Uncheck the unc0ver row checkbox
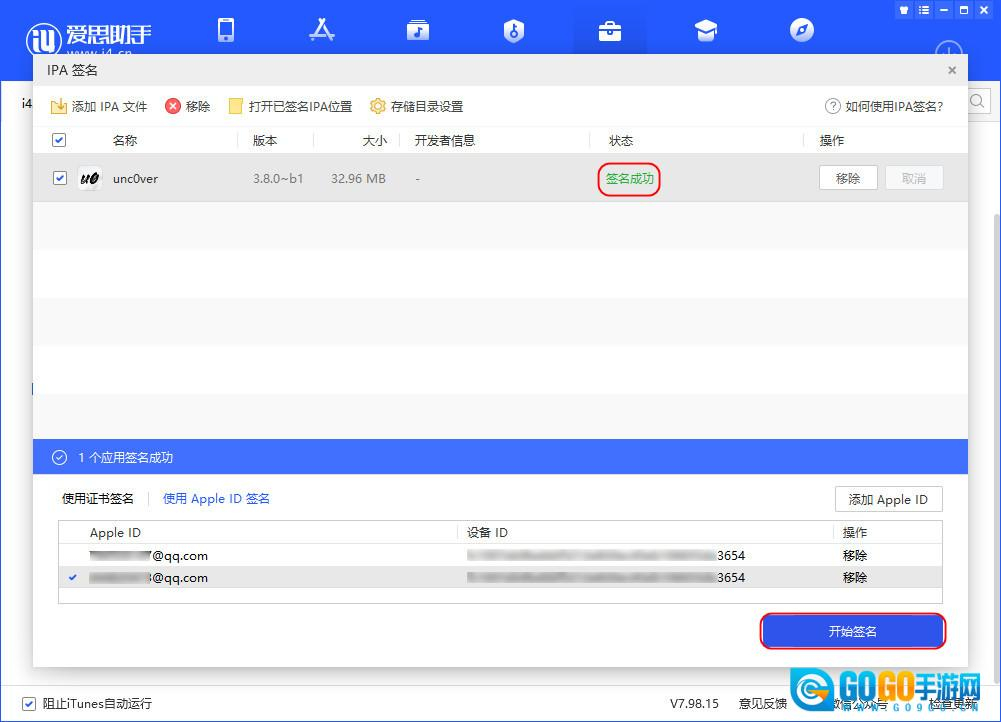Viewport: 1001px width, 722px height. tap(59, 178)
